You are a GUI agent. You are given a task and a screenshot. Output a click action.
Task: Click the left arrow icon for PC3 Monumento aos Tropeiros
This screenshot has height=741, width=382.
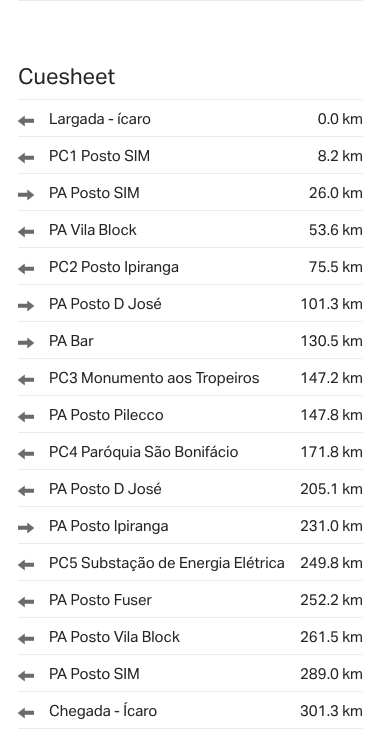coord(26,379)
